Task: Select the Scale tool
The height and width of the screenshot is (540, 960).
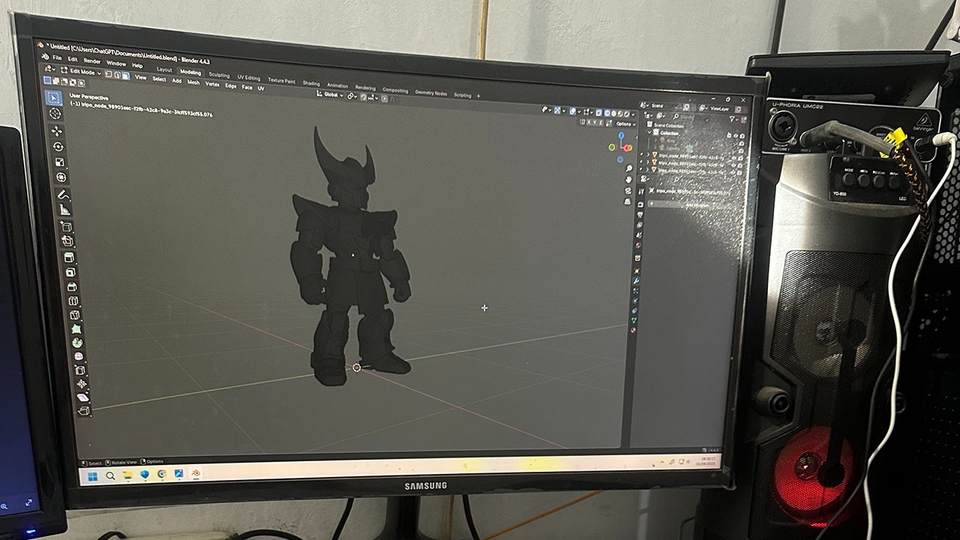Action: (59, 162)
